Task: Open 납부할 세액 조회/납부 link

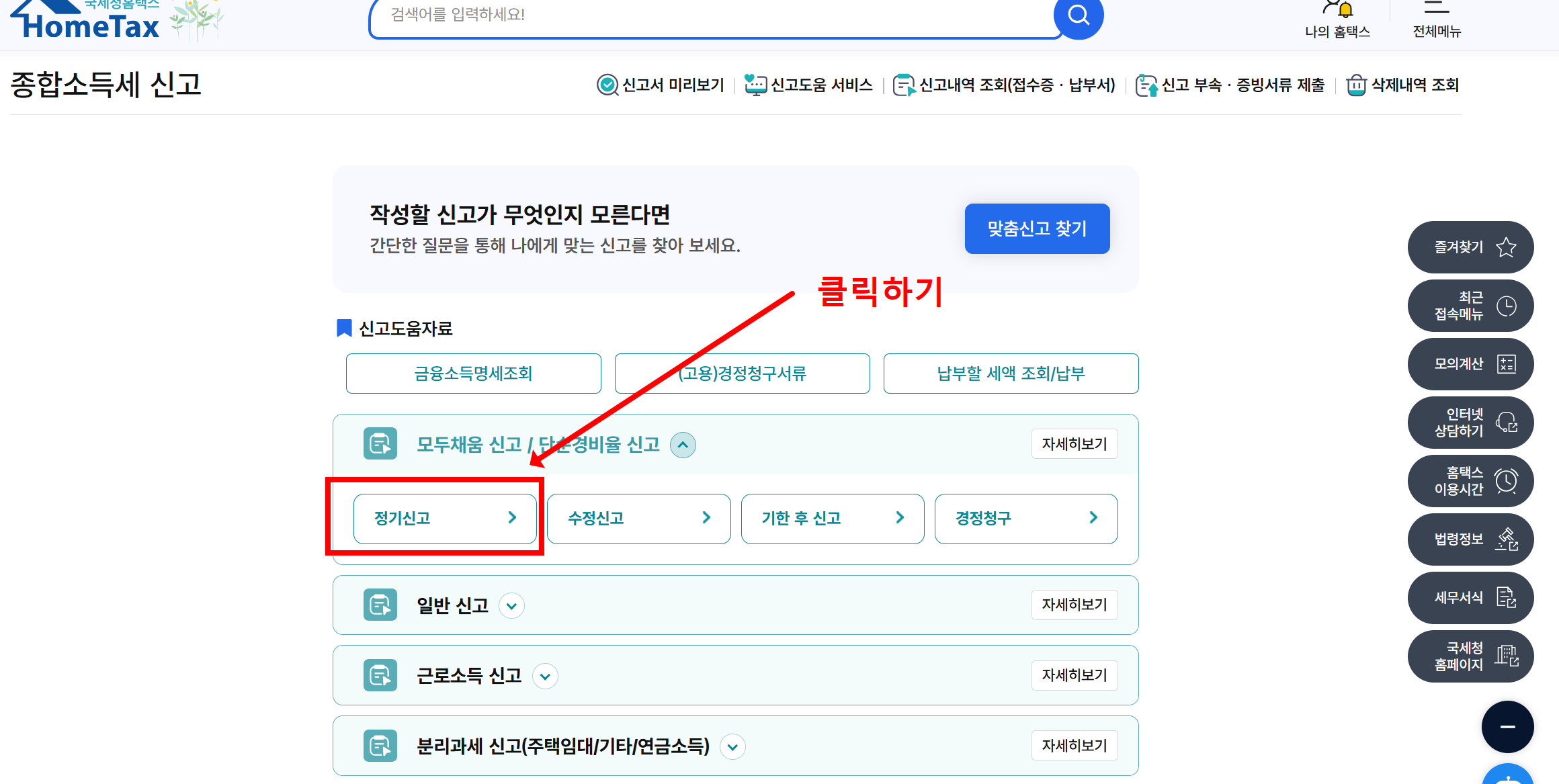Action: click(1011, 374)
